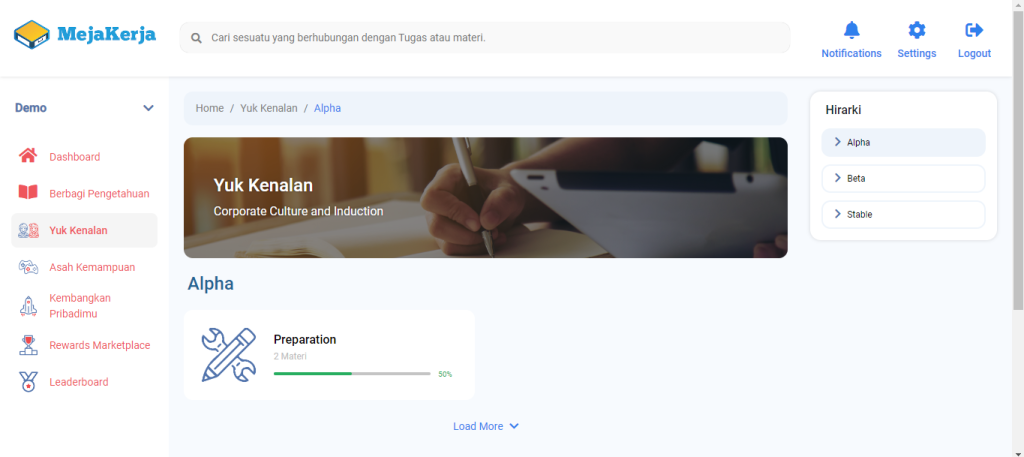The image size is (1024, 457).
Task: Open the Dashboard menu item
Action: (84, 157)
